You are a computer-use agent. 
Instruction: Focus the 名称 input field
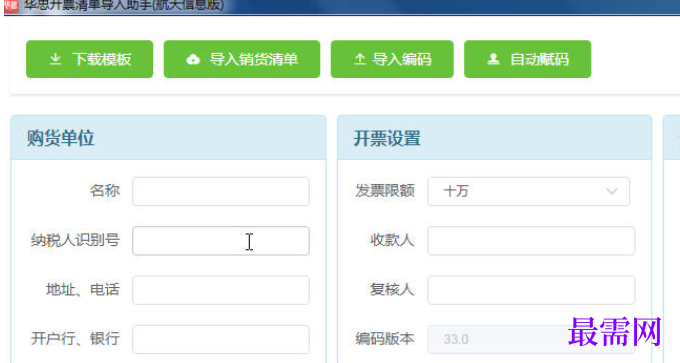tap(221, 191)
